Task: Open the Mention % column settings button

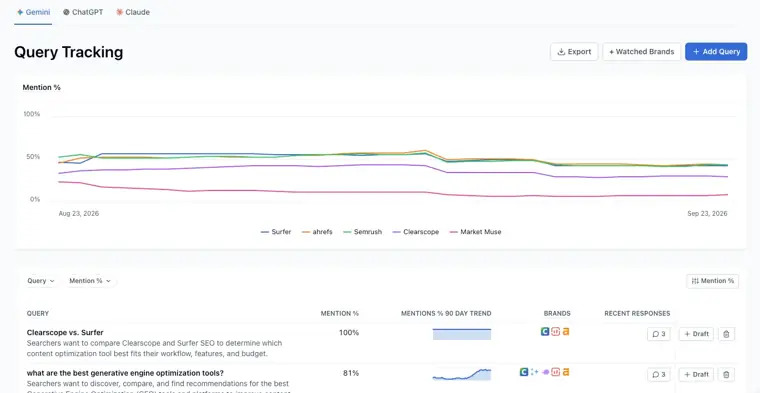Action: click(712, 281)
